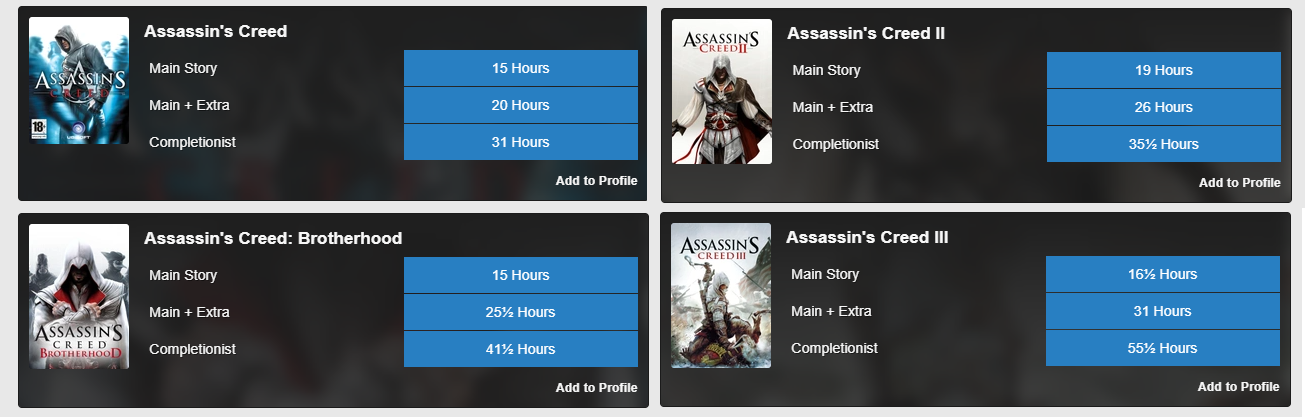
Task: Click Add to Profile under Brotherhood
Action: 596,387
